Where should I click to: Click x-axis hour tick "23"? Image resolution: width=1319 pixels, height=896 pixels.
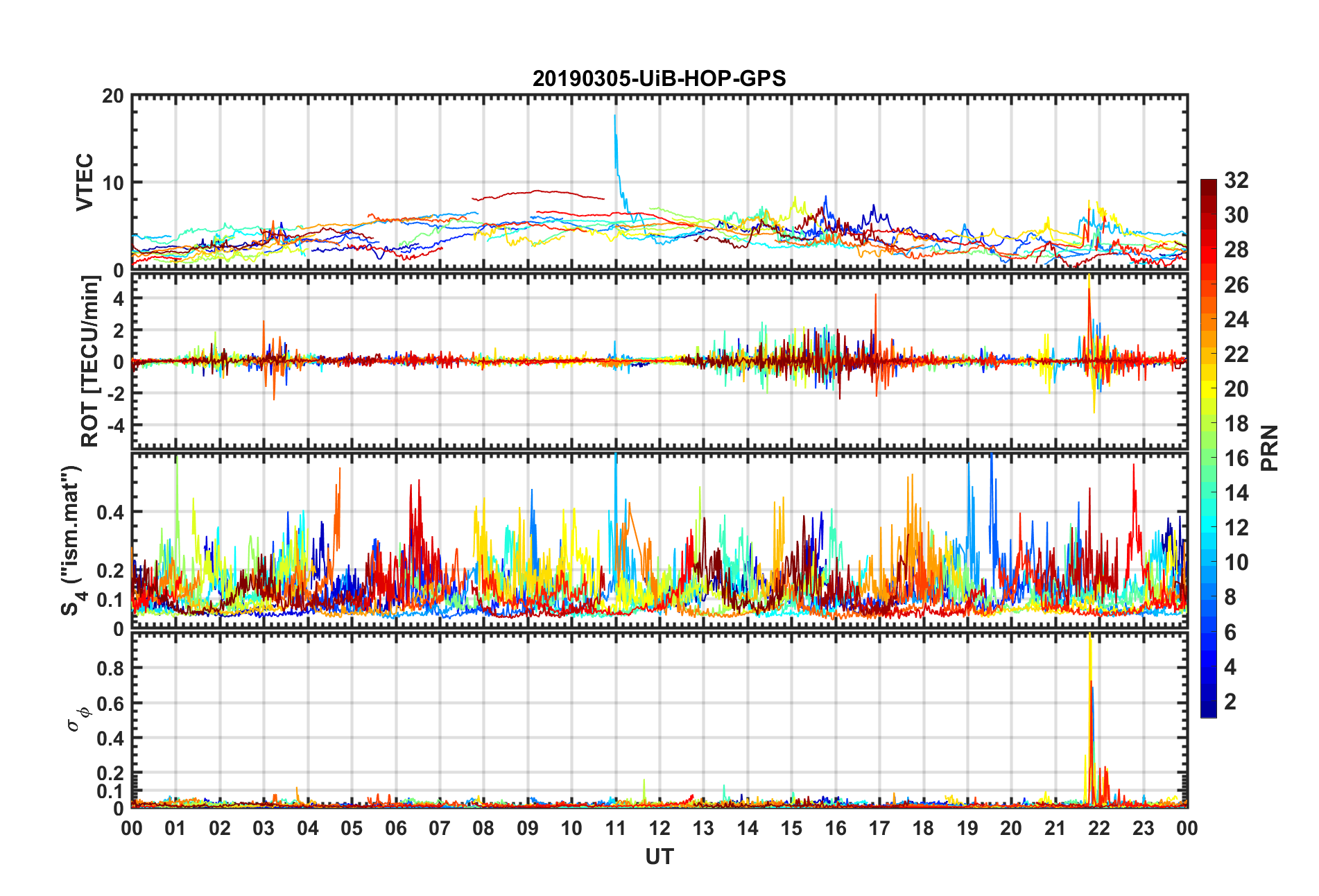point(1144,828)
